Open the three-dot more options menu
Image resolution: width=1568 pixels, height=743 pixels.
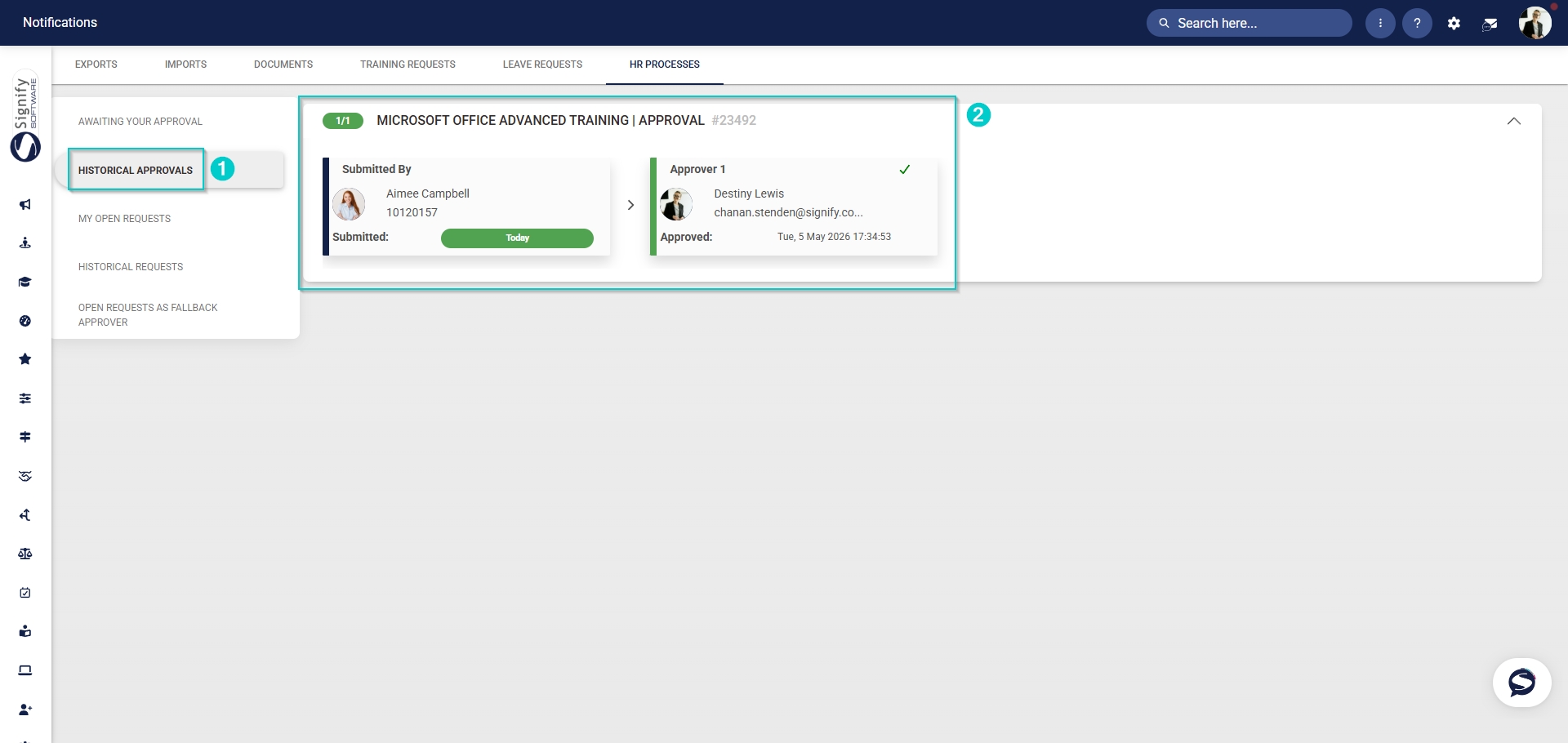pyautogui.click(x=1380, y=23)
